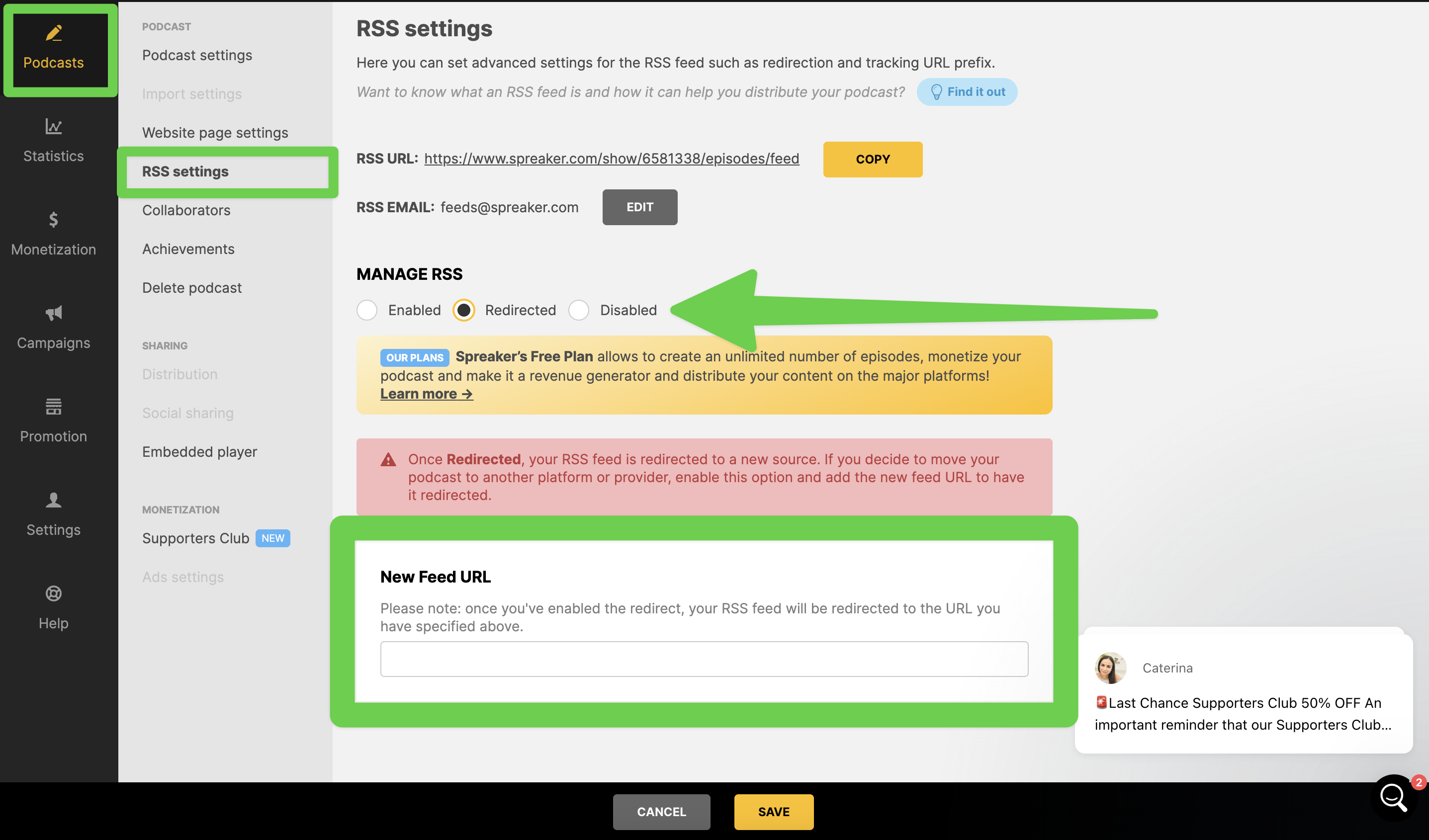The height and width of the screenshot is (840, 1429).
Task: Open the Promotion icon in sidebar
Action: [x=54, y=407]
